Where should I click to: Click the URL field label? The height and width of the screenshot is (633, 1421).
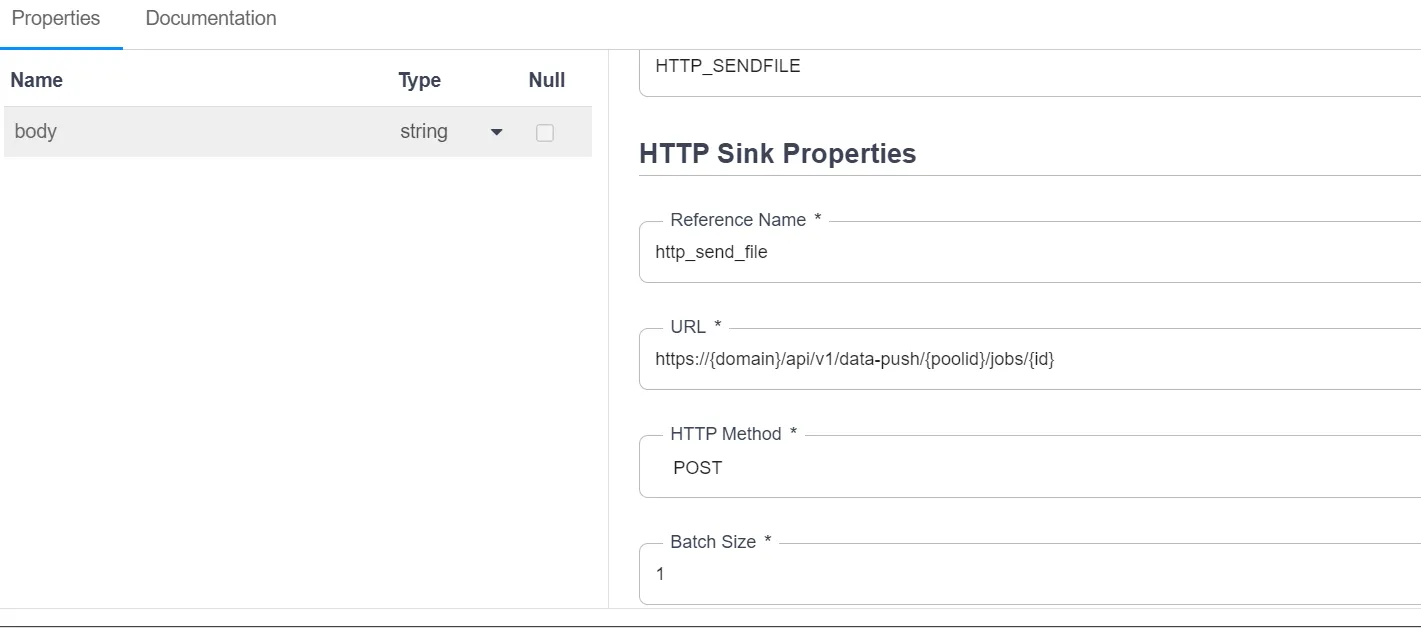688,327
